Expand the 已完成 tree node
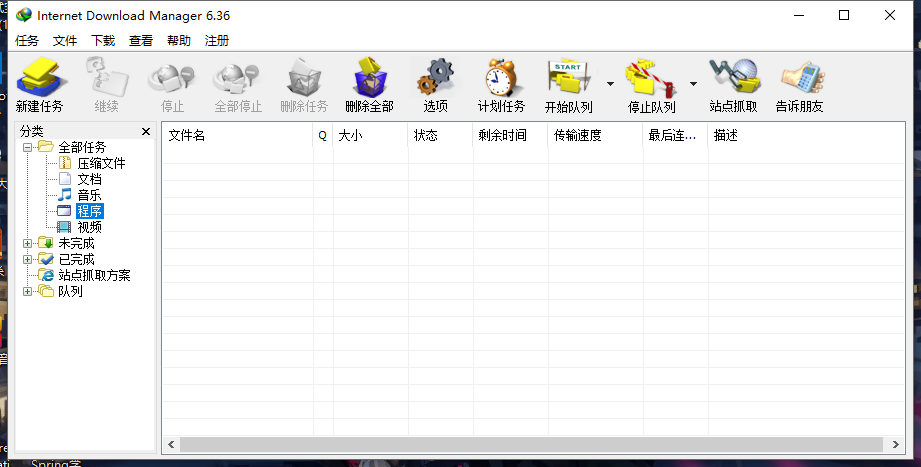 click(27, 259)
